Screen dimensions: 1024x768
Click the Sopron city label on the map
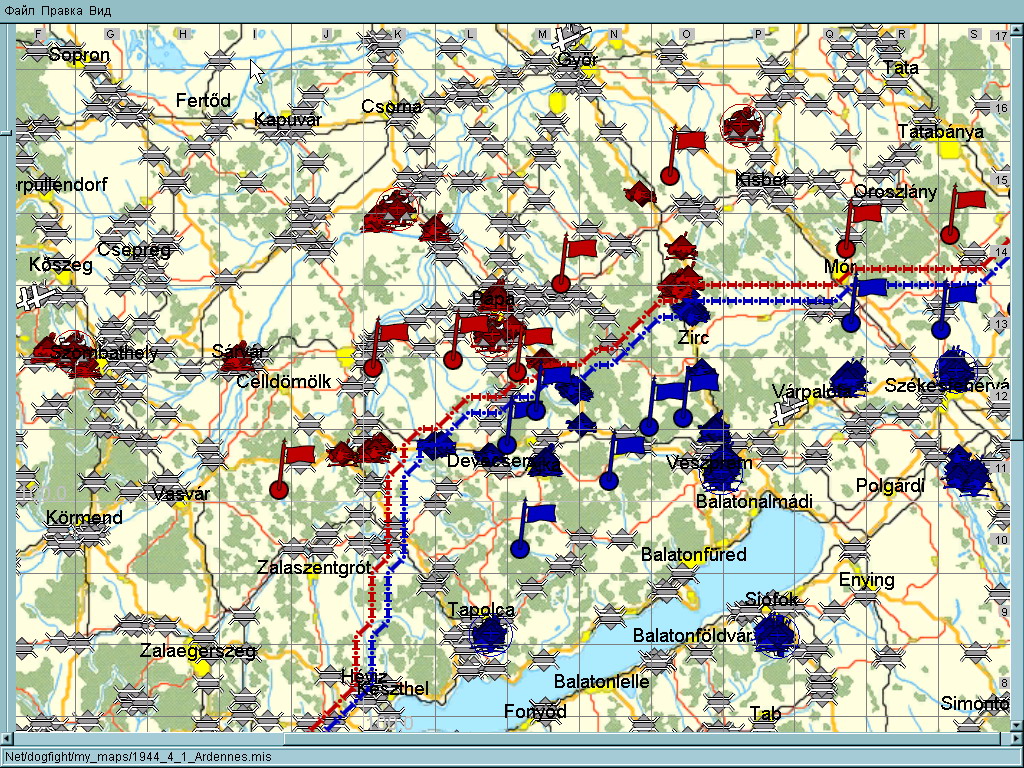(79, 55)
